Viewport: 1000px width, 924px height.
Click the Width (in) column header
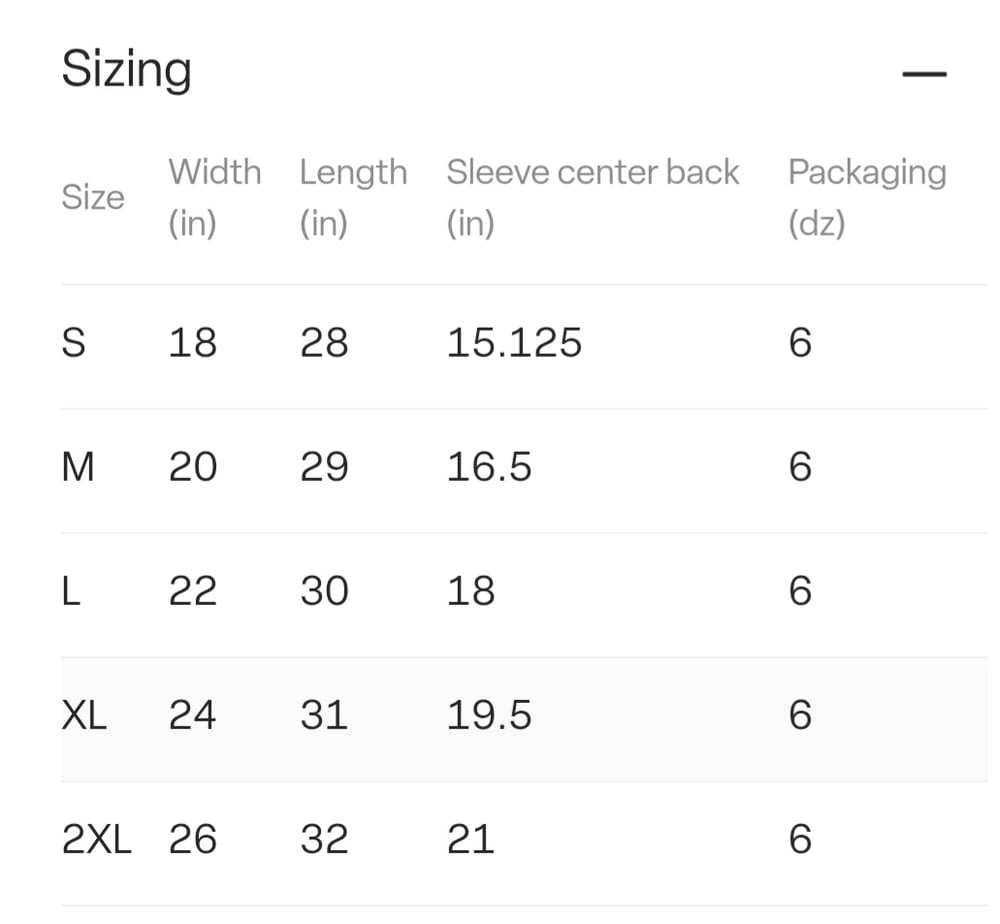pyautogui.click(x=214, y=197)
